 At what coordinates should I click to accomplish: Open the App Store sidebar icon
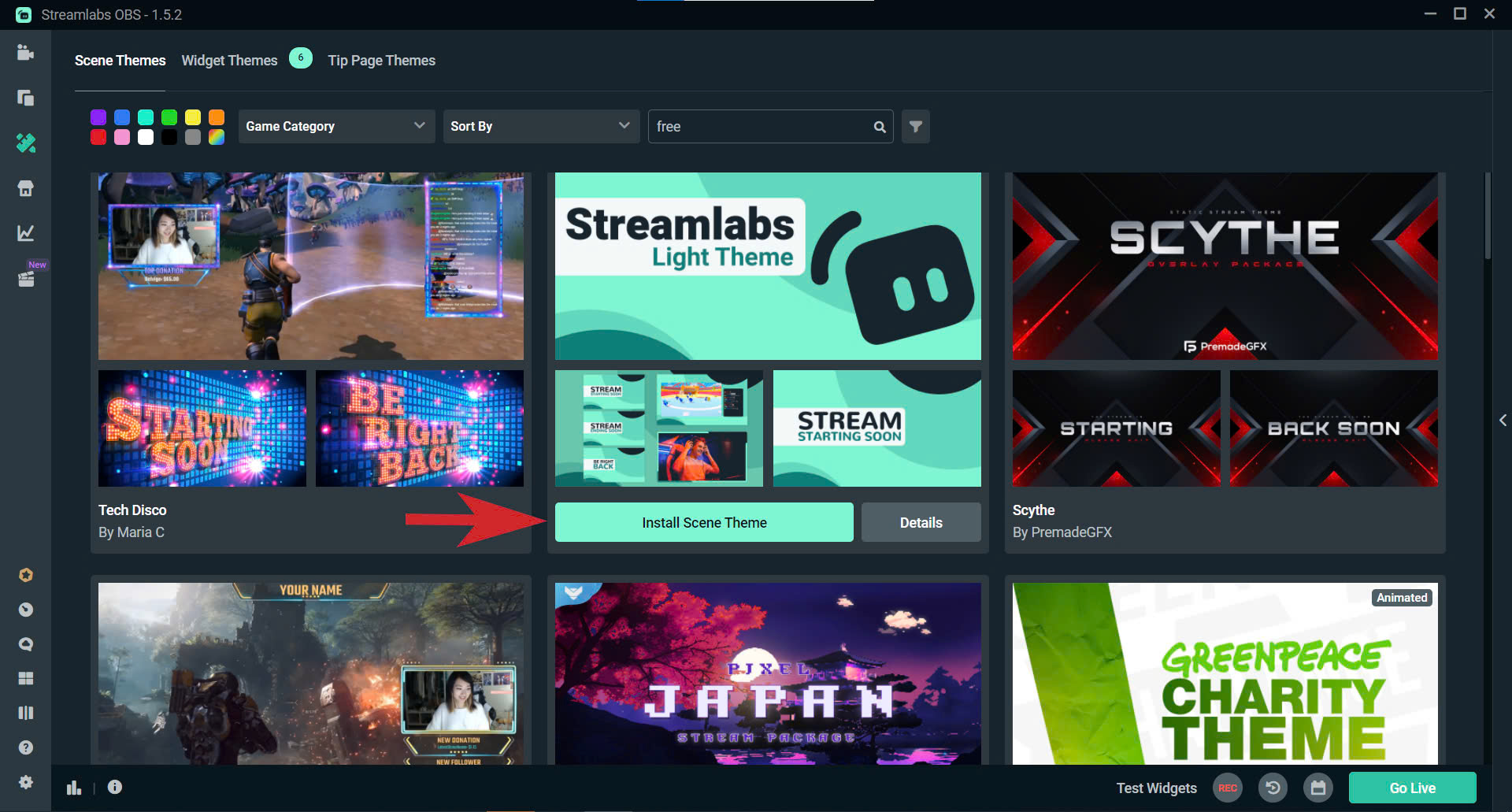pos(25,188)
